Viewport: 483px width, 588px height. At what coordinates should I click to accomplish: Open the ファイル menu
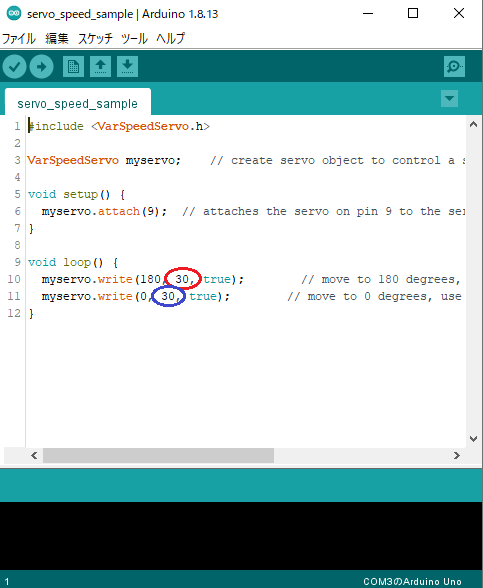point(19,38)
